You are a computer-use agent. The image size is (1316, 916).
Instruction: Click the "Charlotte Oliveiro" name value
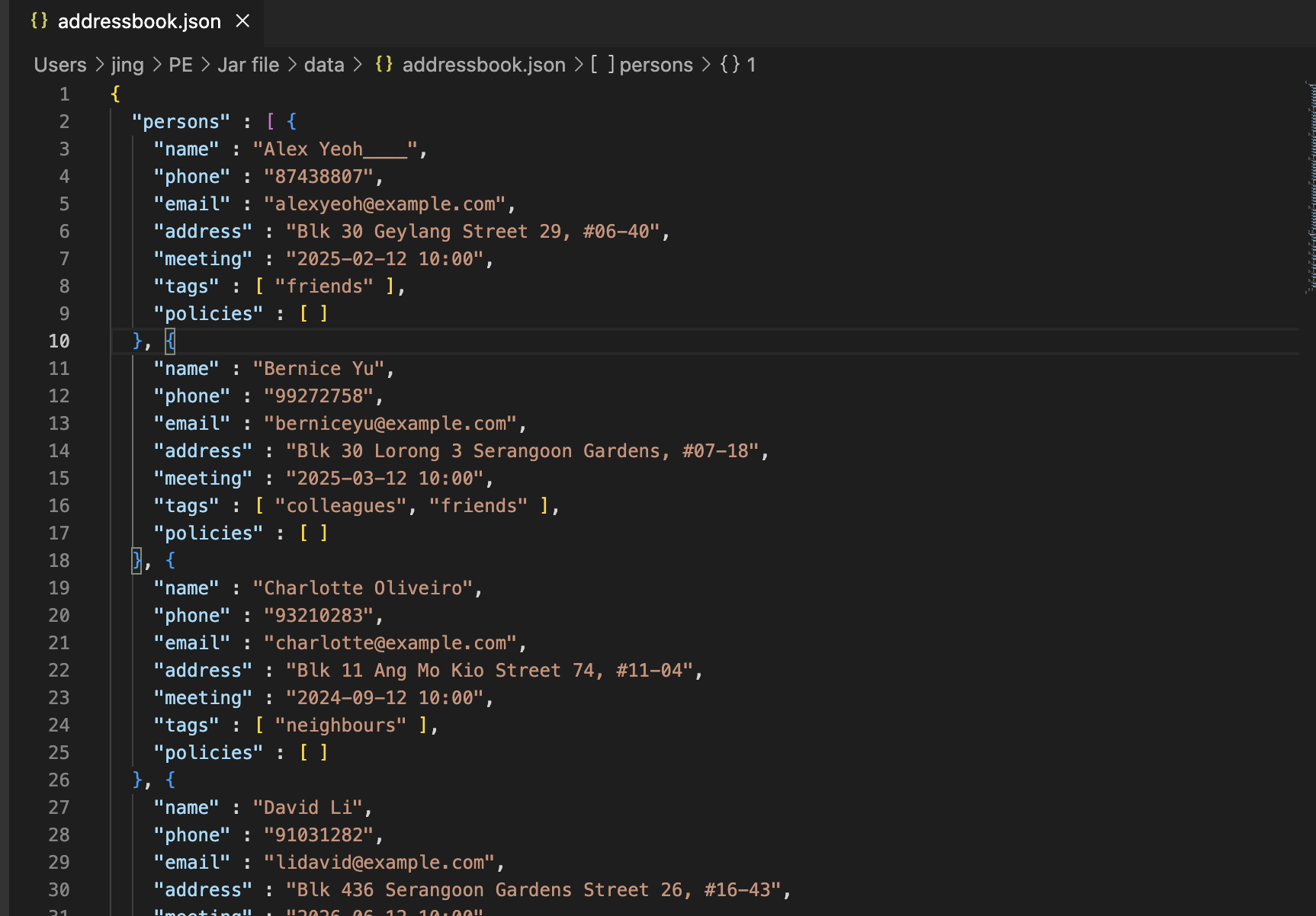[363, 588]
